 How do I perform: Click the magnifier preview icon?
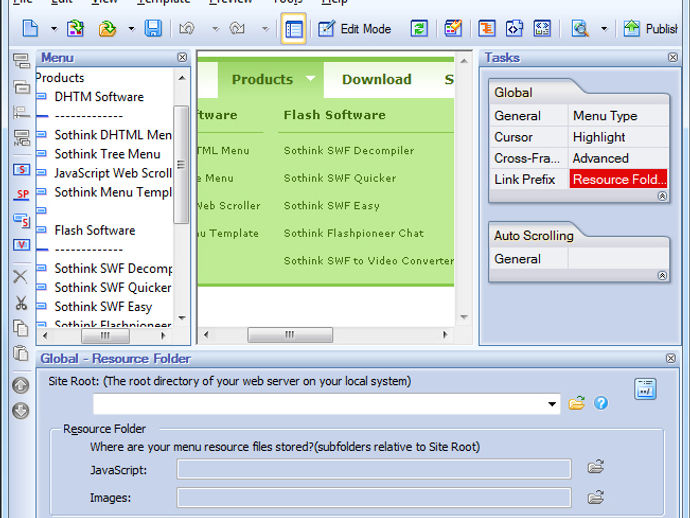pyautogui.click(x=580, y=29)
